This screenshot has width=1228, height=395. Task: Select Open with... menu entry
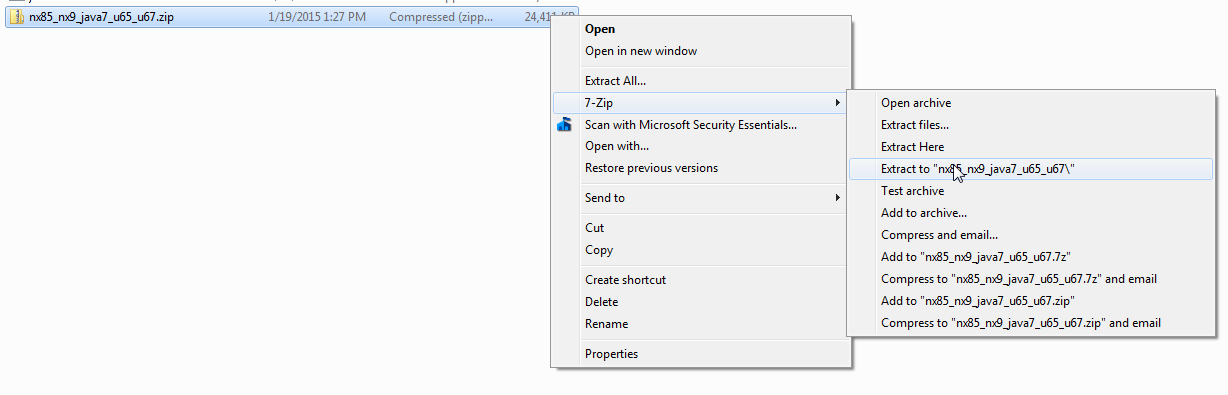[617, 147]
